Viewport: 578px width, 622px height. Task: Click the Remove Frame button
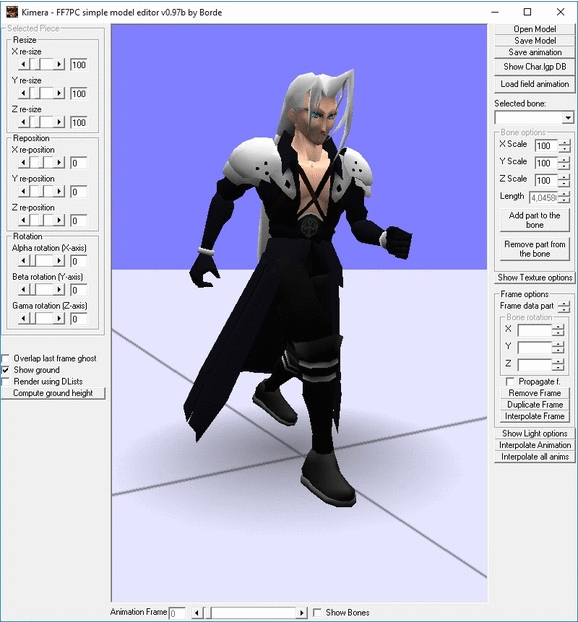pos(534,393)
